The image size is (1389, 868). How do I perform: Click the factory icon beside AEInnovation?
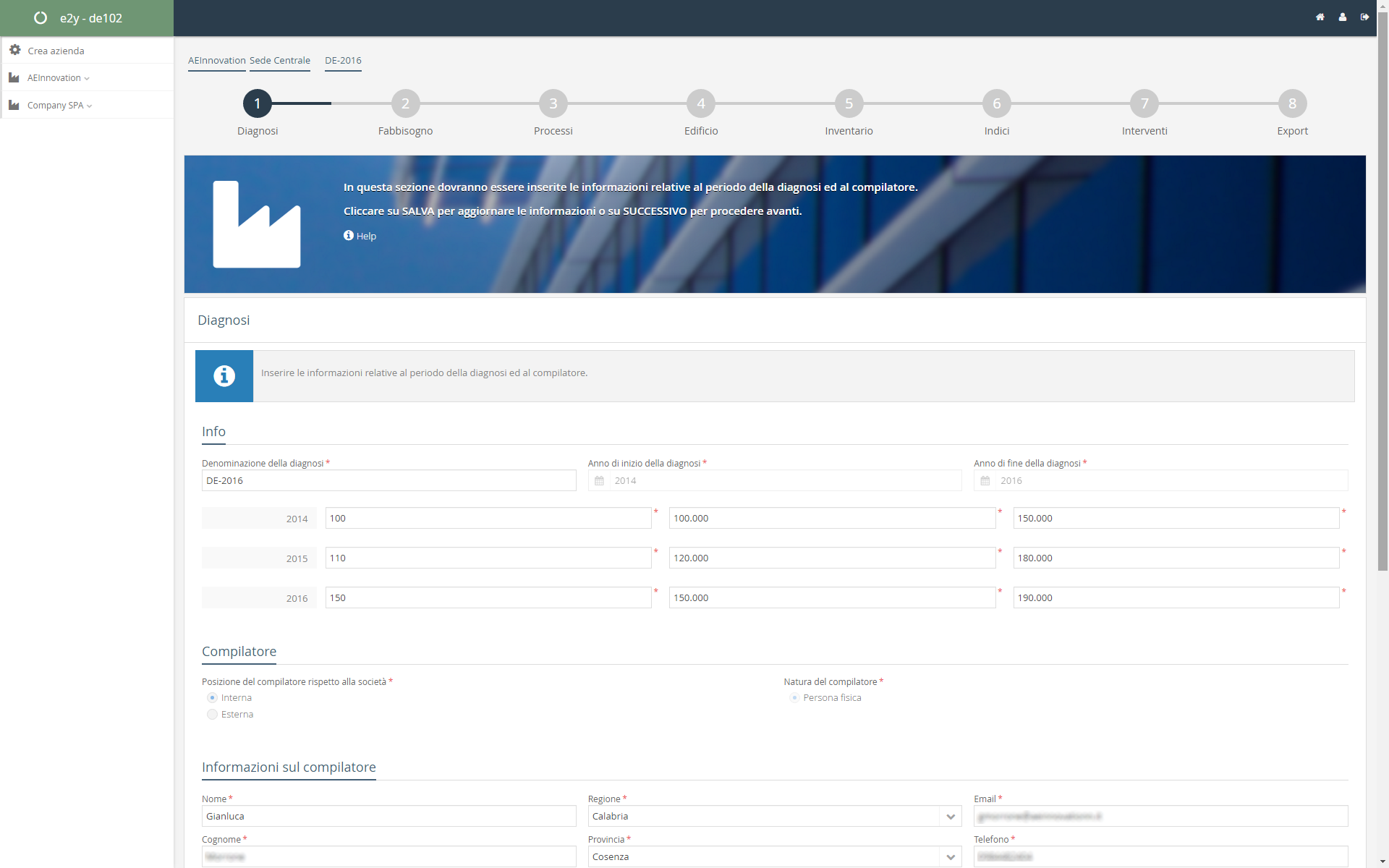pos(14,77)
